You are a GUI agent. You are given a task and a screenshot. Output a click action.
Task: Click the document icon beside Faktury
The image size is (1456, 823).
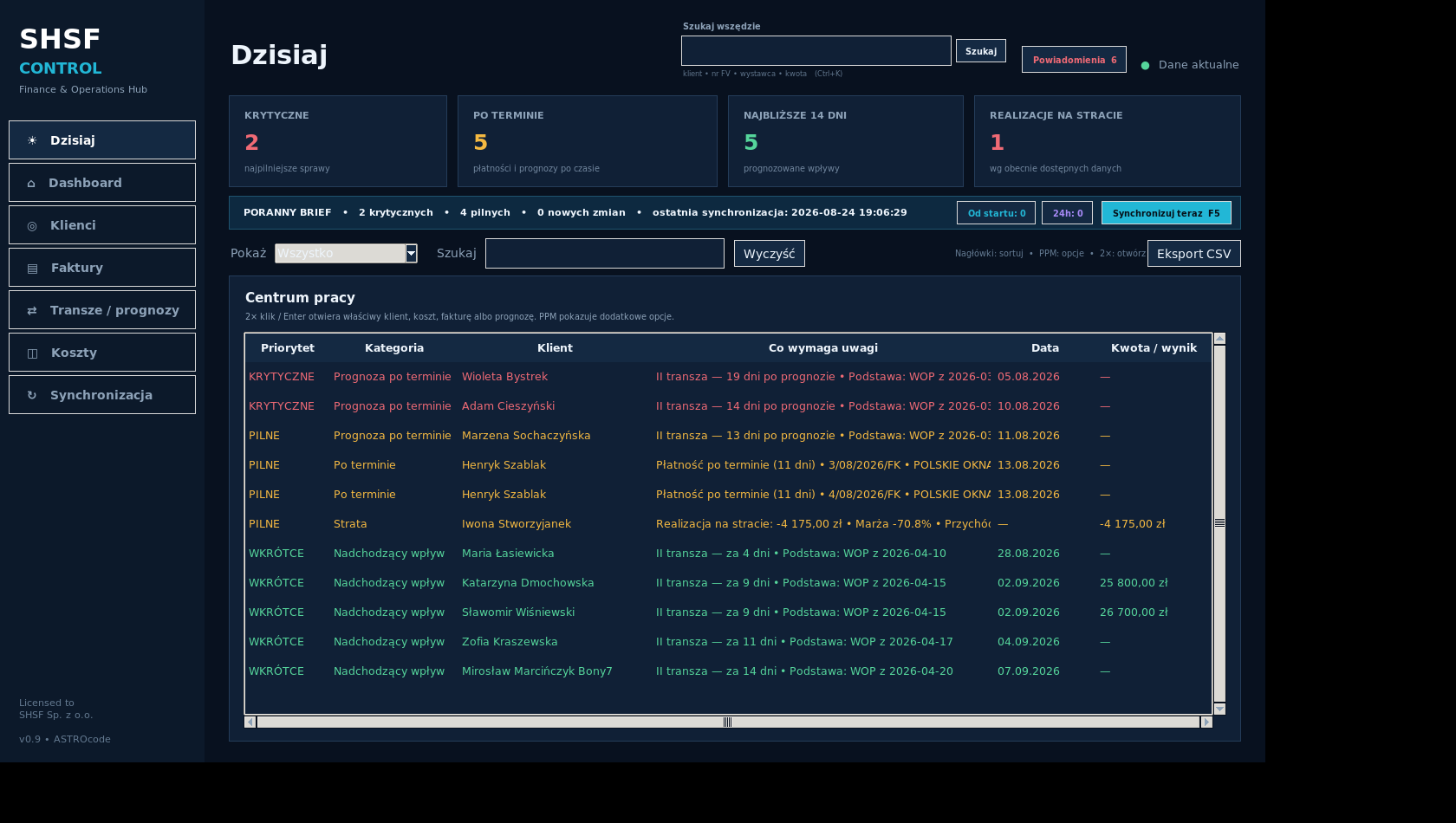pos(32,268)
